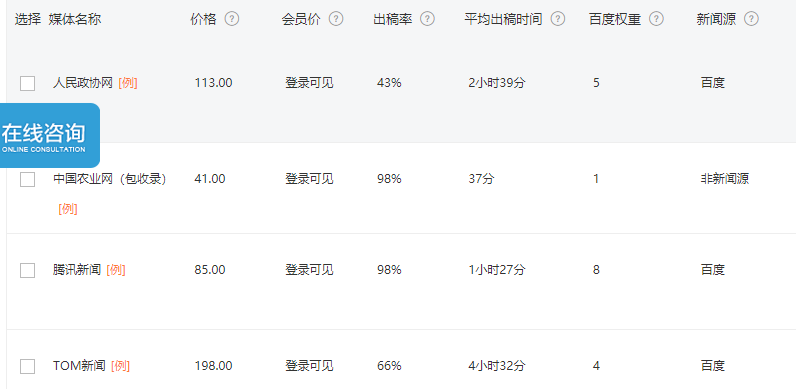Click help icon beside 会员价 column
This screenshot has height=389, width=796.
point(336,19)
